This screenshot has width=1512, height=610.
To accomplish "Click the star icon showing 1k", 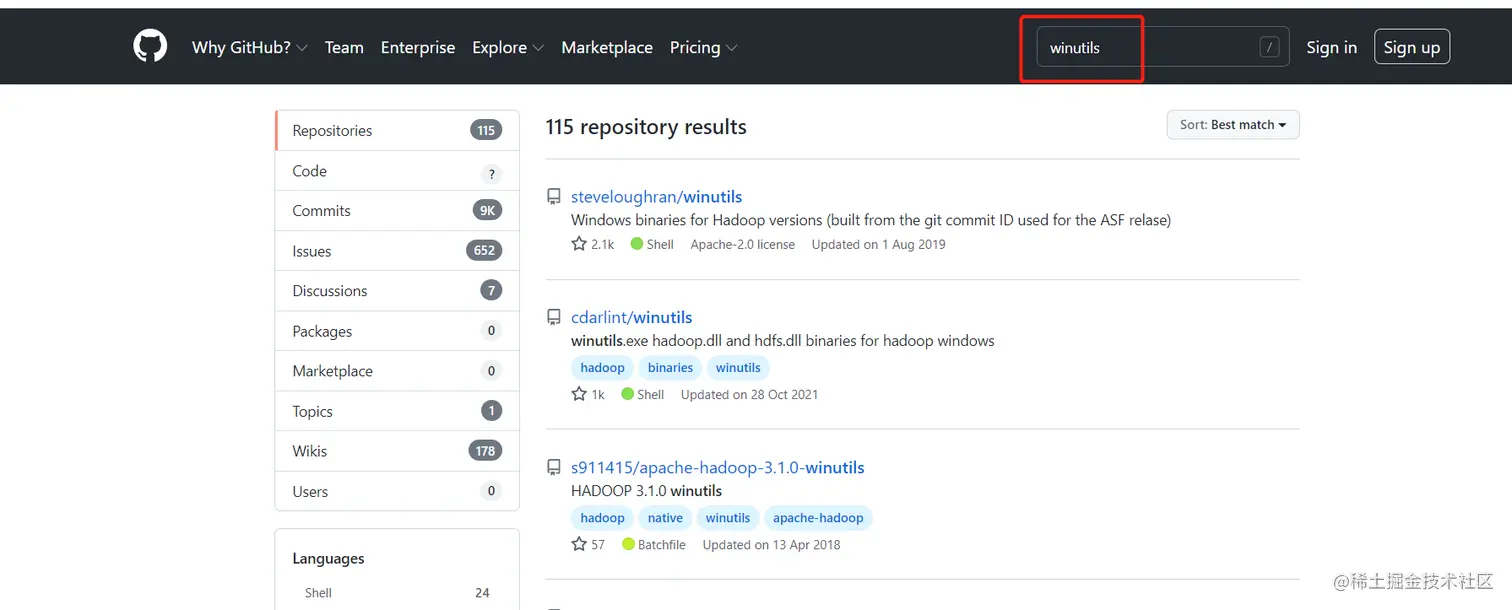I will (x=579, y=394).
